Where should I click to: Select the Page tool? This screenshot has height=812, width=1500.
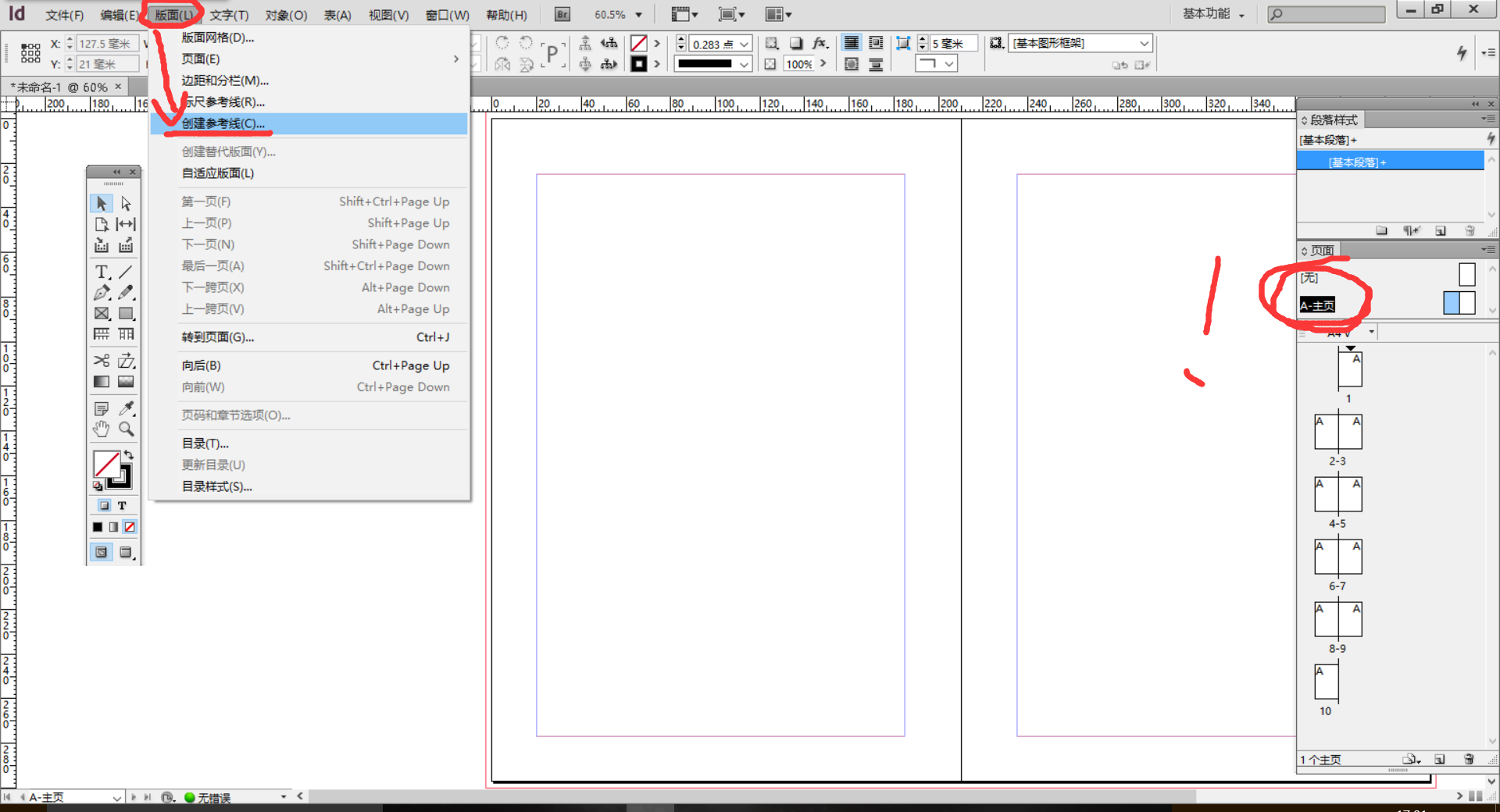tap(101, 224)
